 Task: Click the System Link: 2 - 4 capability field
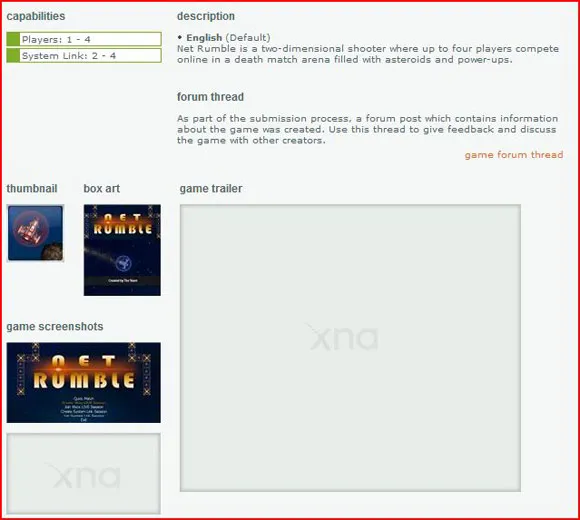(84, 56)
